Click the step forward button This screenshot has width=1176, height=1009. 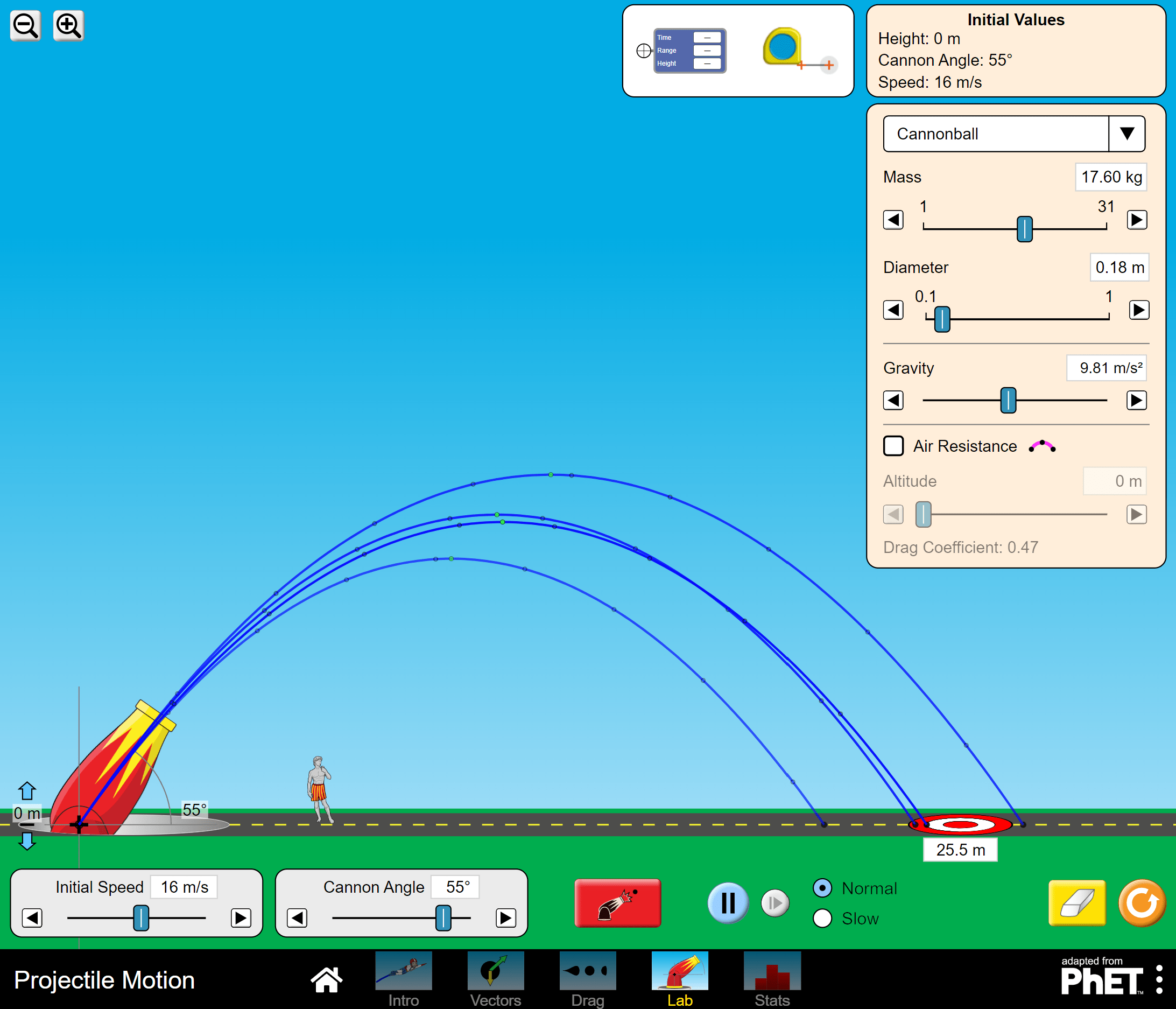[774, 903]
